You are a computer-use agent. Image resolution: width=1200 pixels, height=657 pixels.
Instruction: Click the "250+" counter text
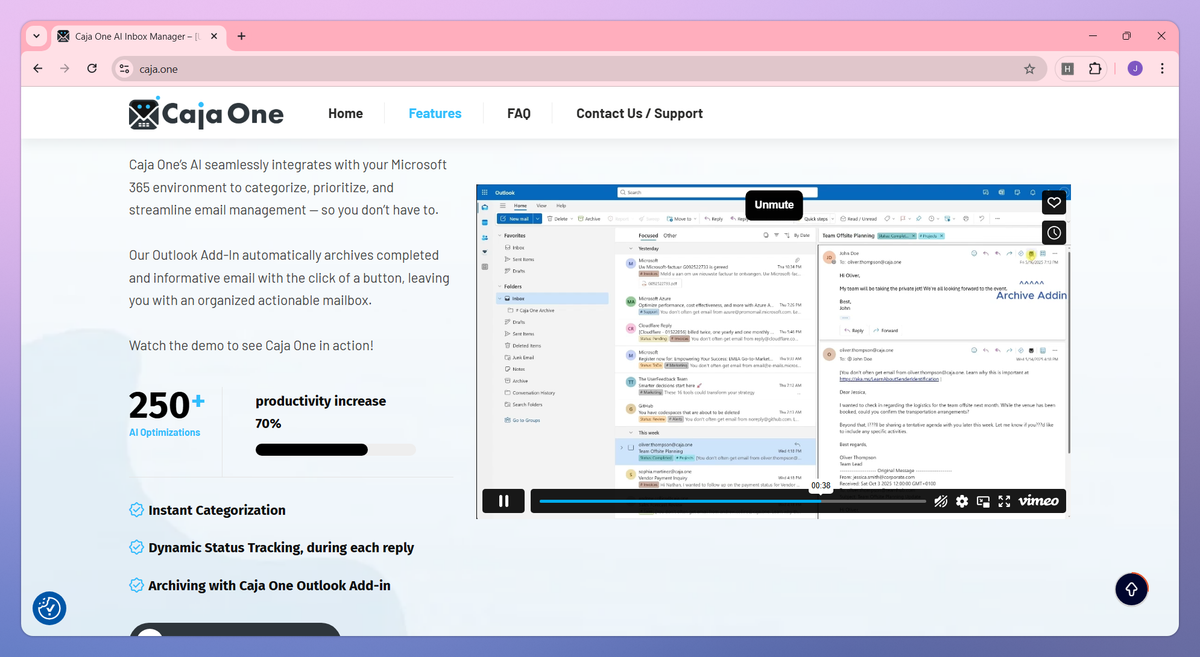point(167,405)
